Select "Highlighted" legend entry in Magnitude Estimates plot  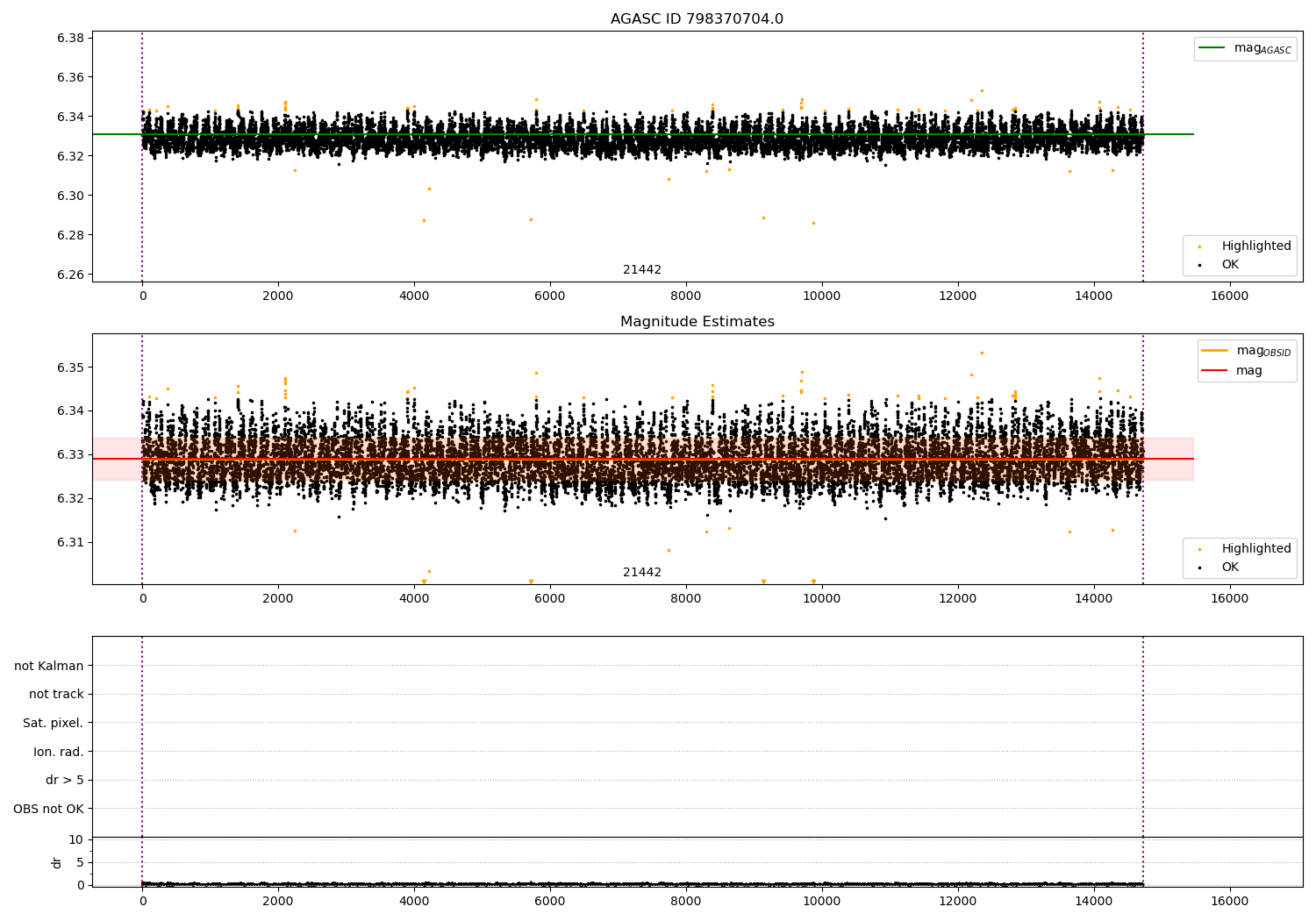1256,548
